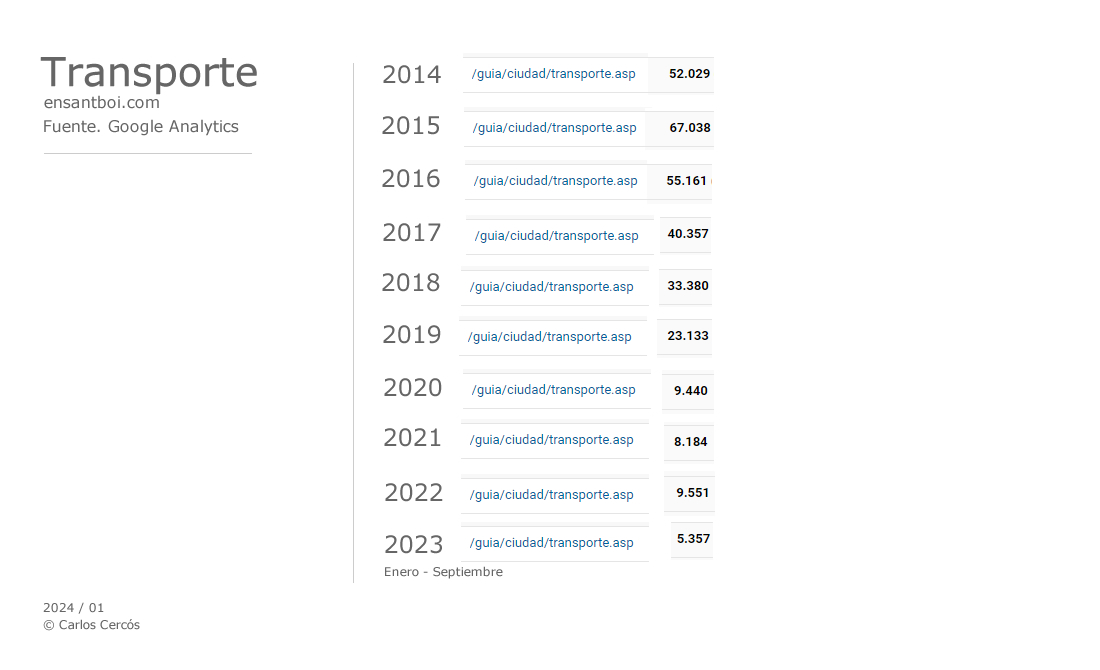
Task: Click the 52.029 pageview value
Action: point(690,74)
